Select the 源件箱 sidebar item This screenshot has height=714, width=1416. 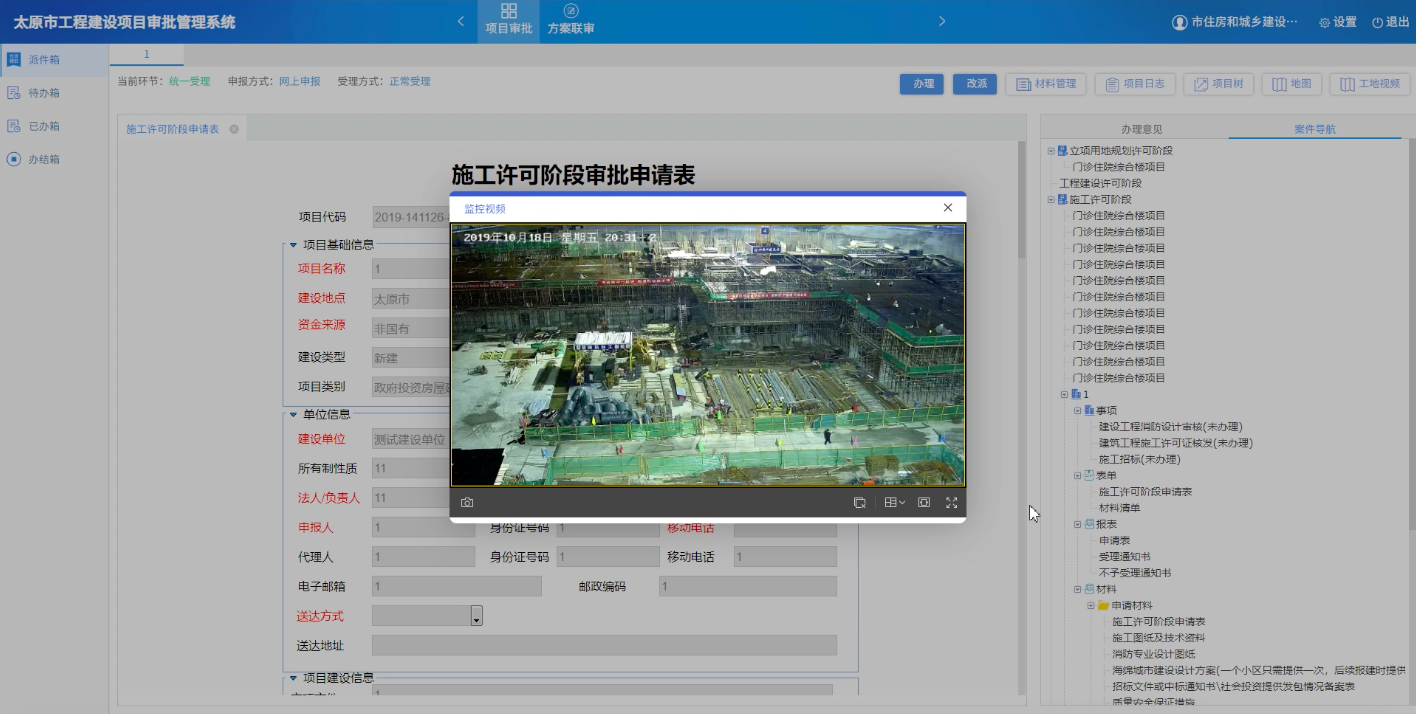pyautogui.click(x=45, y=58)
